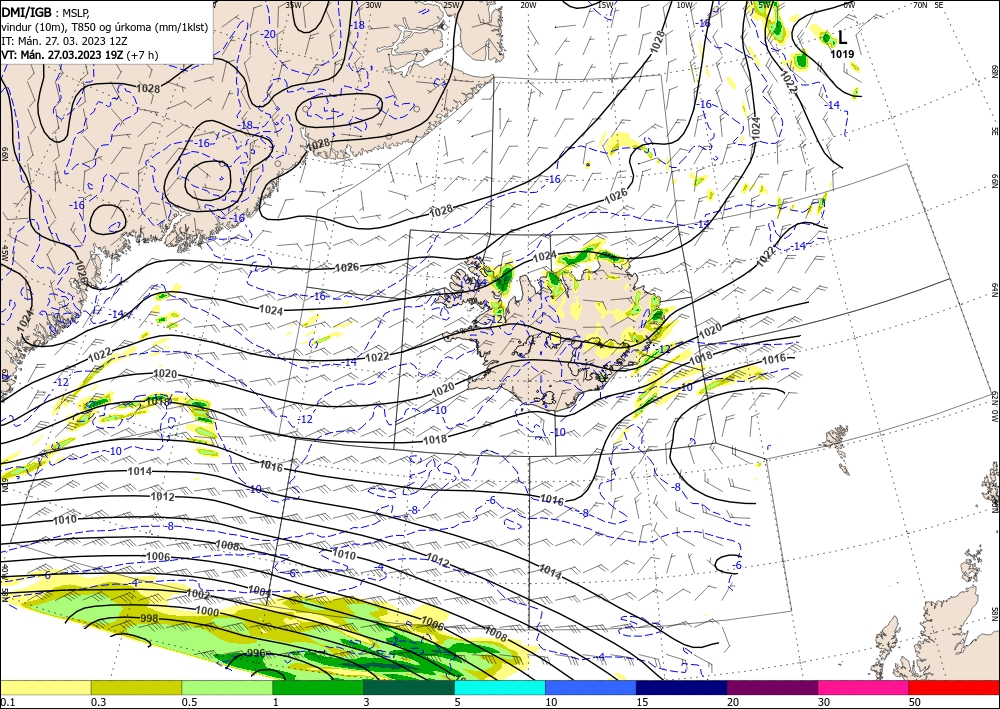The width and height of the screenshot is (1000, 709).
Task: Click the '35W' longitude label
Action: coord(293,5)
